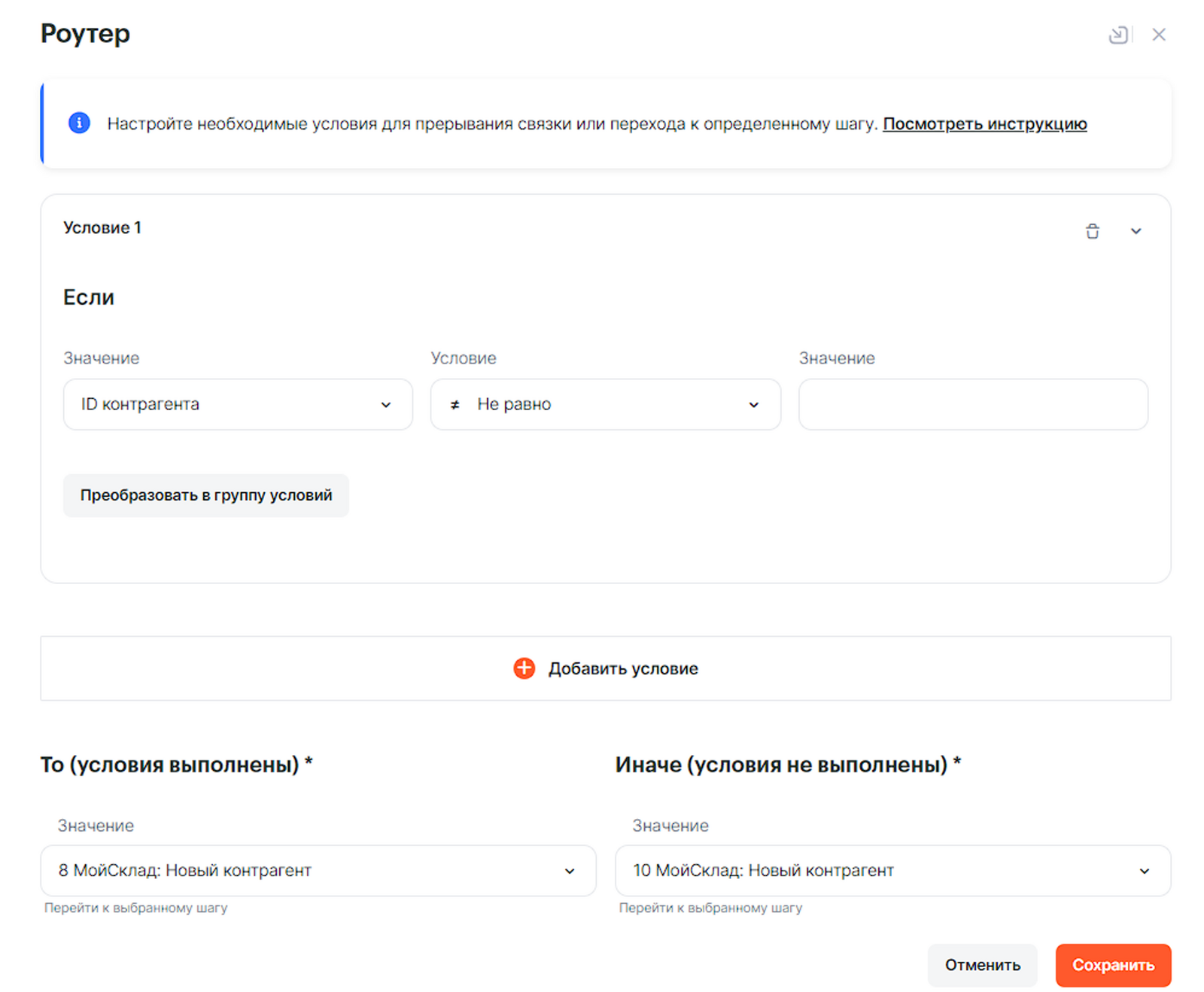The height and width of the screenshot is (992, 1204).
Task: Open the Посмотреть инструкцию link
Action: pos(984,123)
